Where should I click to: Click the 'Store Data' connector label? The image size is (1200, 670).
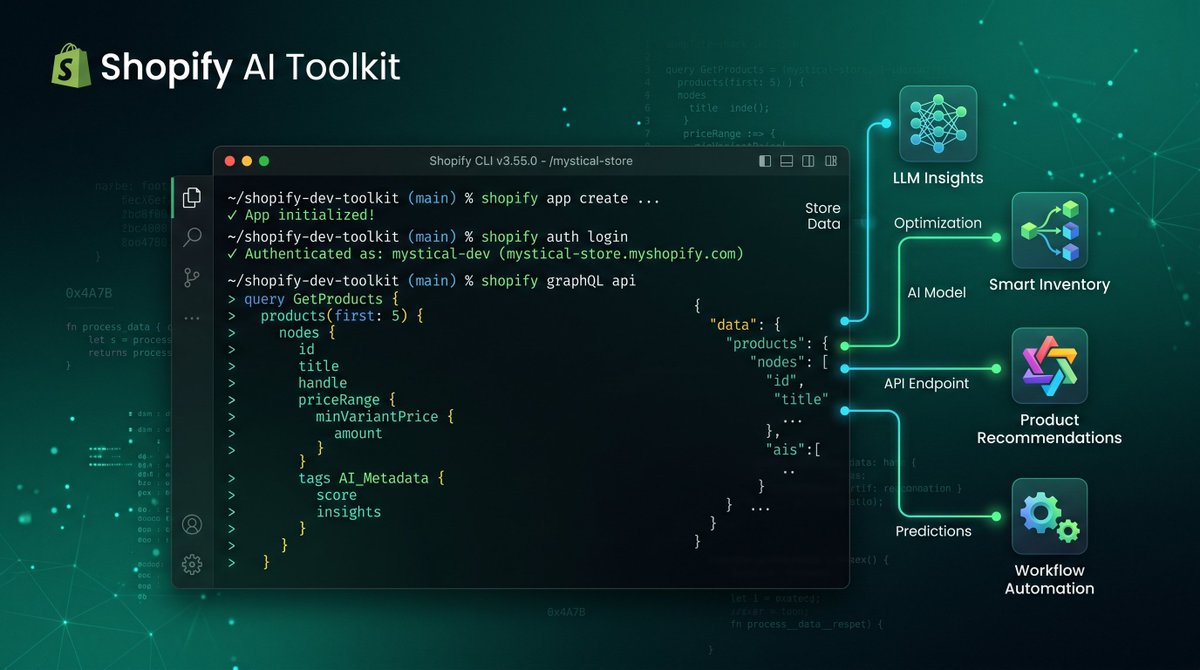(x=823, y=216)
